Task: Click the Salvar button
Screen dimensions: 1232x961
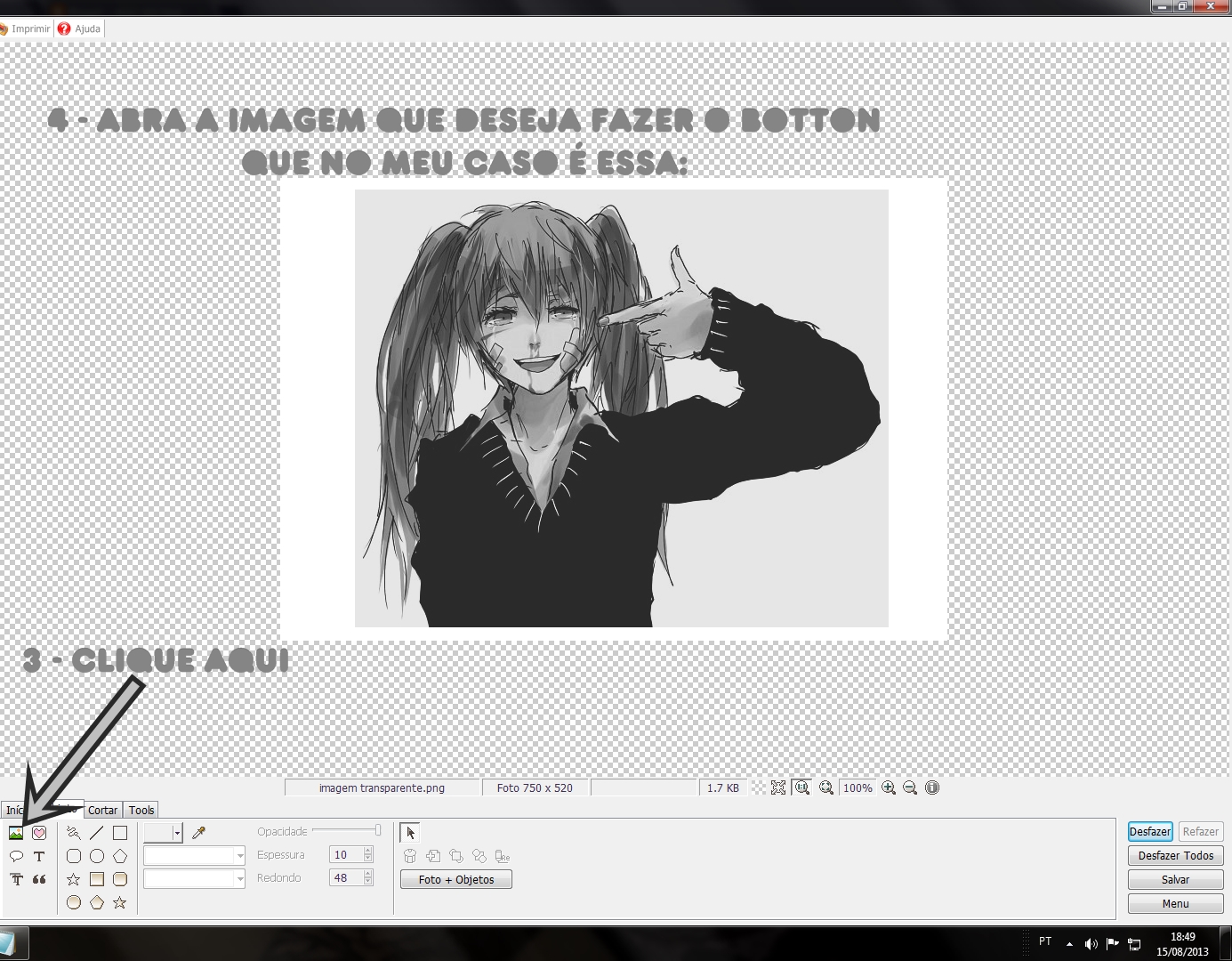Action: tap(1176, 880)
